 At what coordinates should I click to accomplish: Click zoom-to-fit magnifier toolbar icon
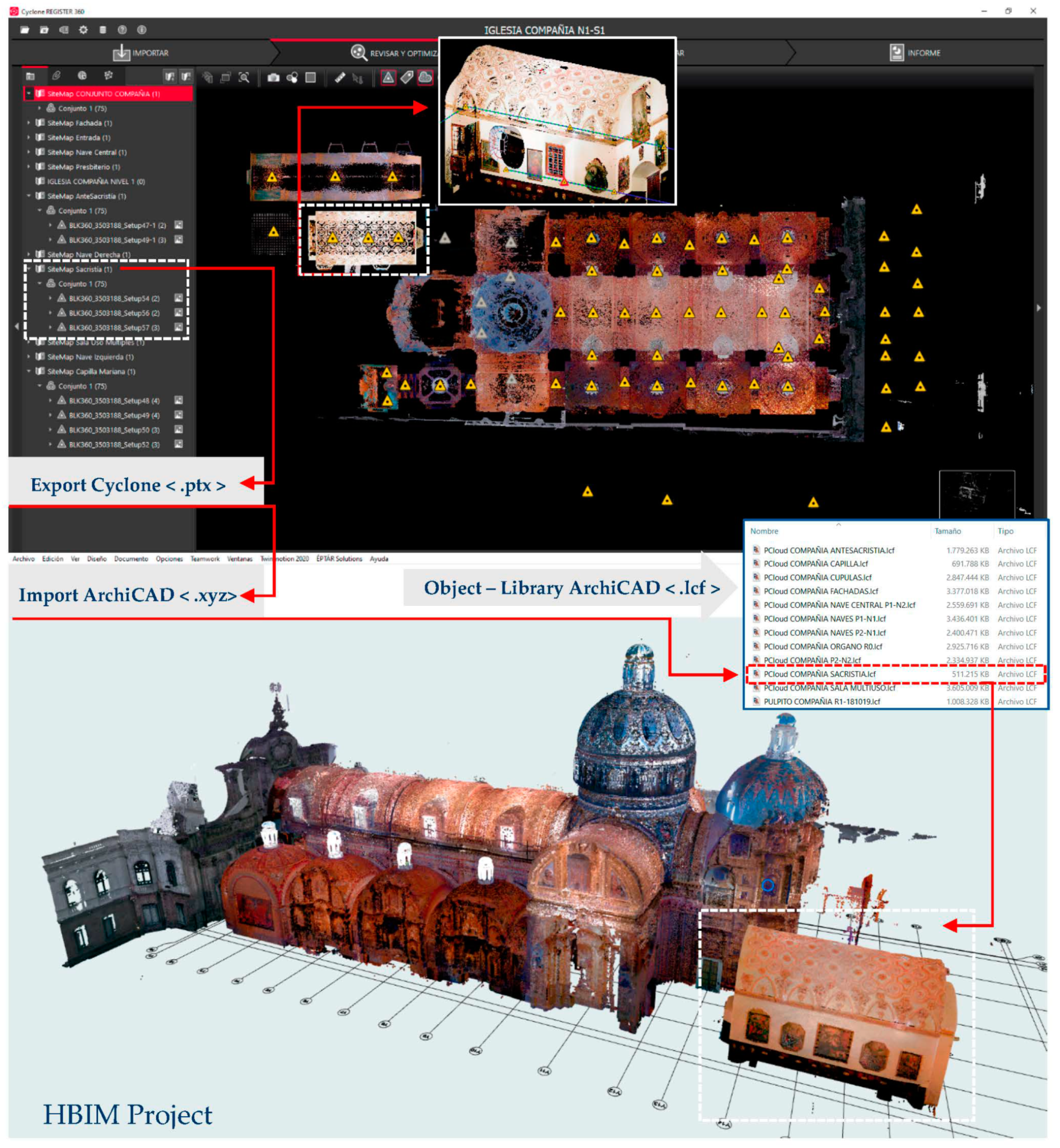tap(244, 77)
